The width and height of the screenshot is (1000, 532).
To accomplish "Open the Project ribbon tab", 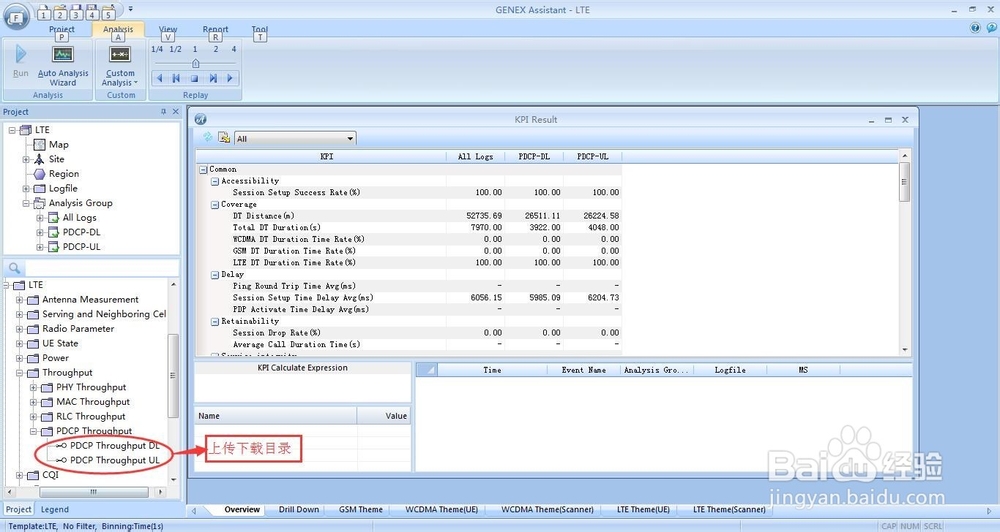I will pos(62,29).
